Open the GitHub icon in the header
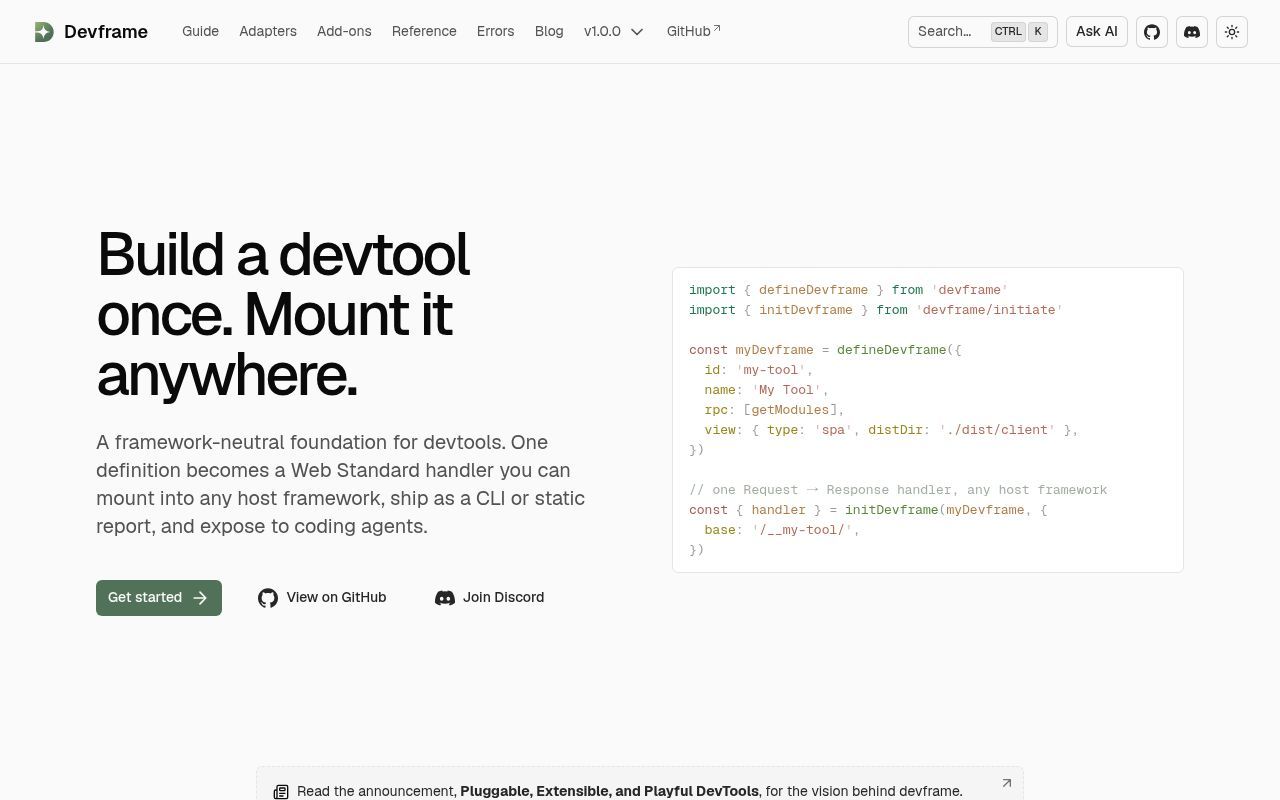The width and height of the screenshot is (1280, 800). 1152,32
